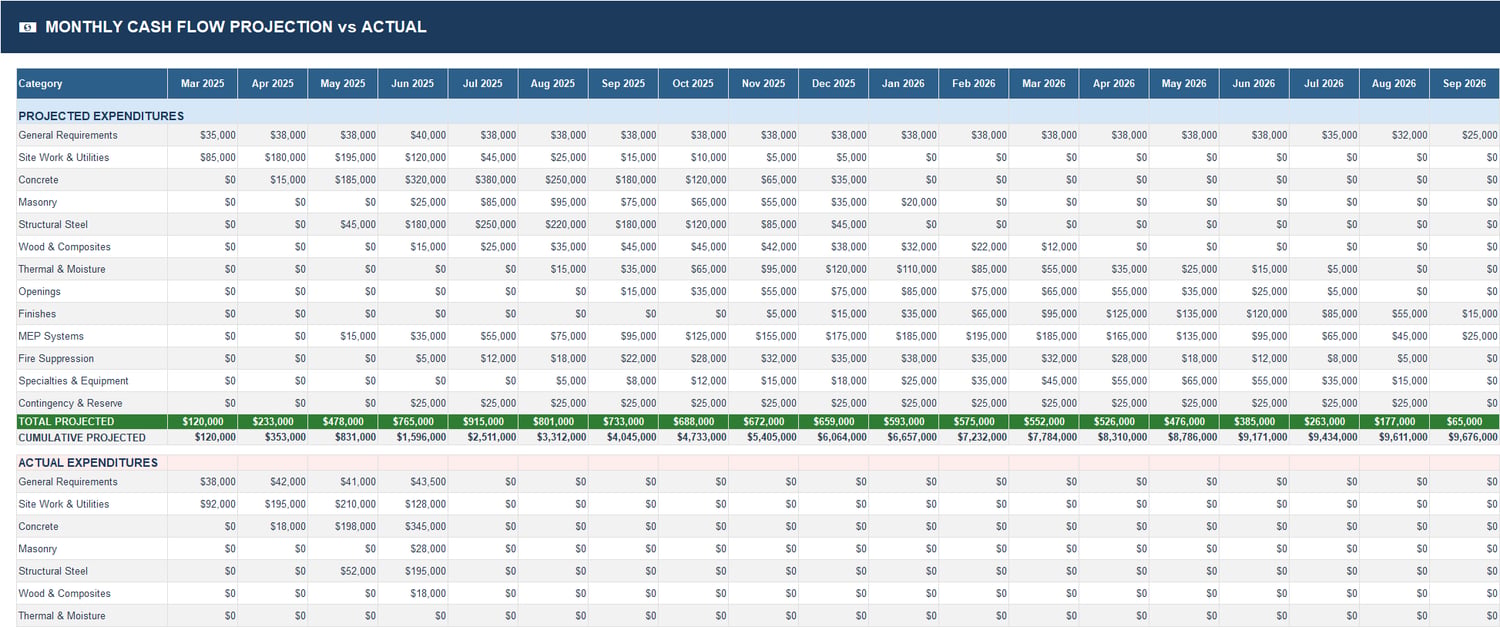The image size is (1500, 627).
Task: Click total projected $120,000 cell for Mar 2025
Action: pyautogui.click(x=203, y=422)
